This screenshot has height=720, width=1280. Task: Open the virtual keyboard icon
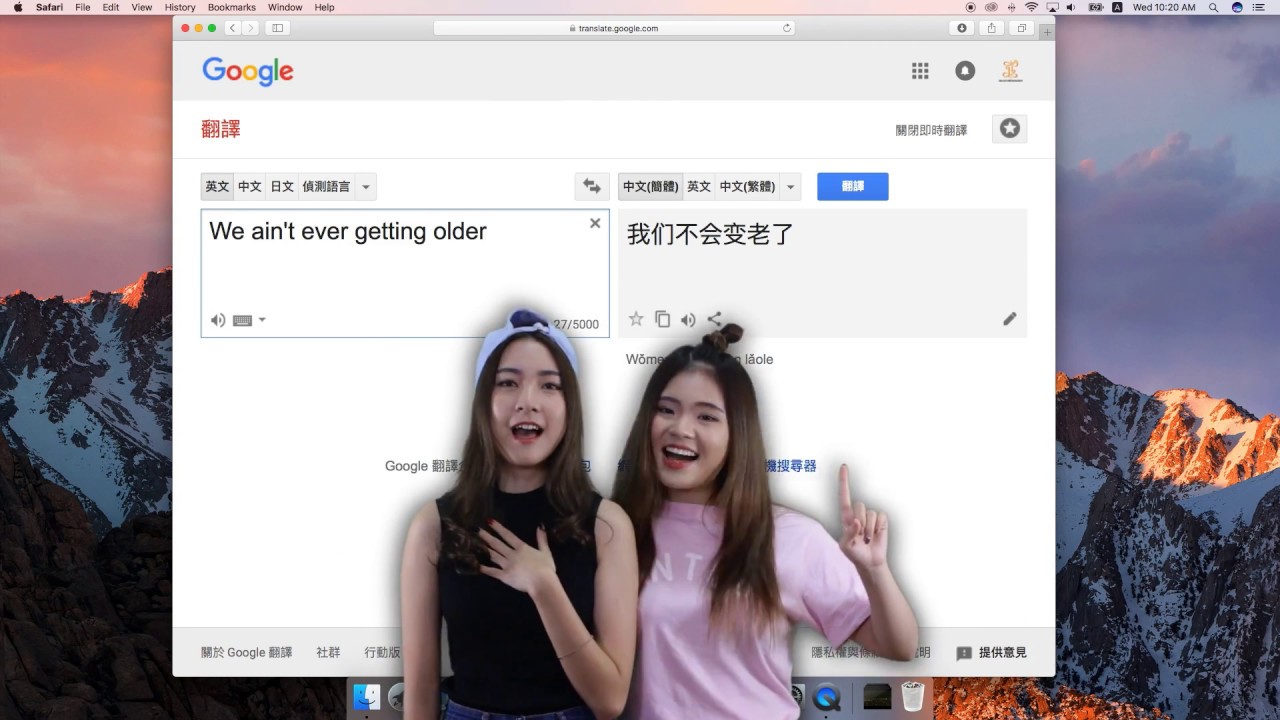pyautogui.click(x=242, y=320)
